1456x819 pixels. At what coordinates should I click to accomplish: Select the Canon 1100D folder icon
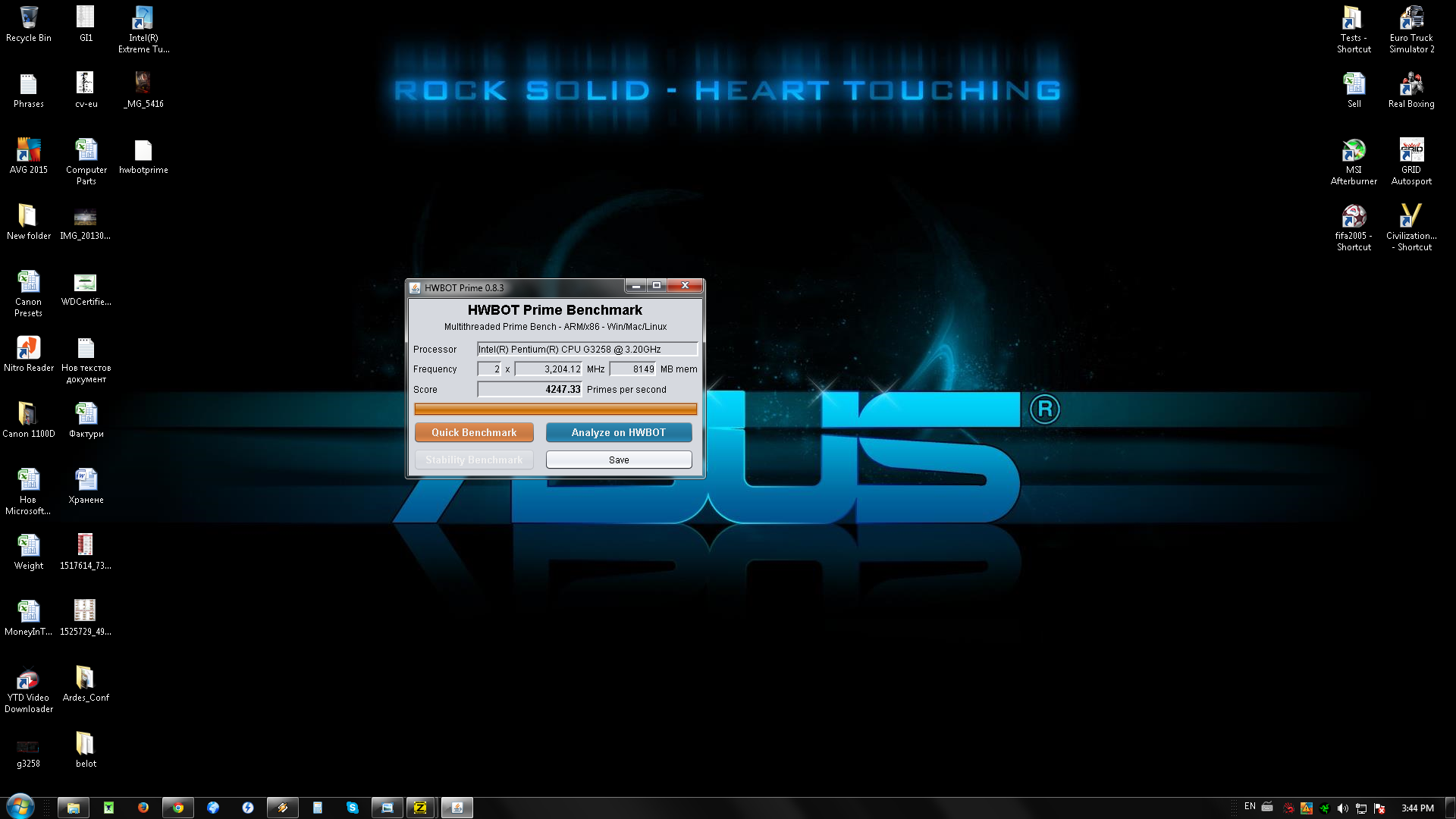point(29,420)
